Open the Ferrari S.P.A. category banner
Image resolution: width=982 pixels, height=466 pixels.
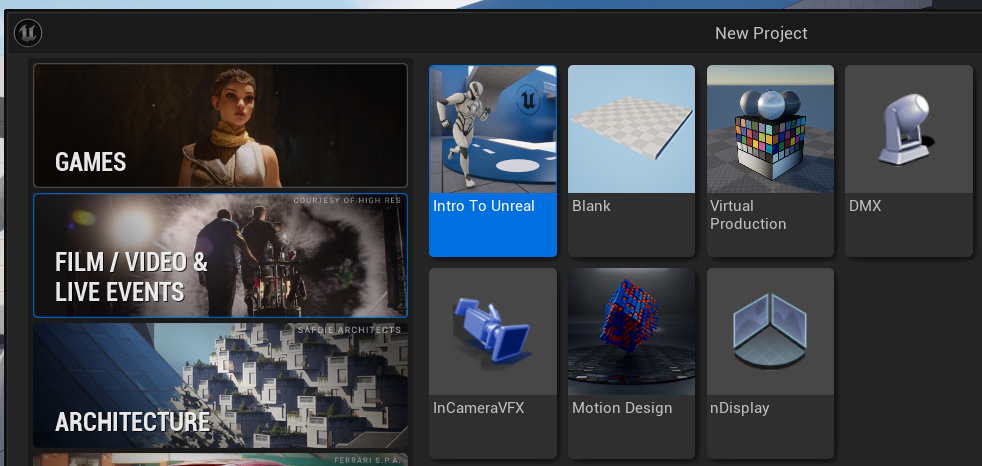220,460
